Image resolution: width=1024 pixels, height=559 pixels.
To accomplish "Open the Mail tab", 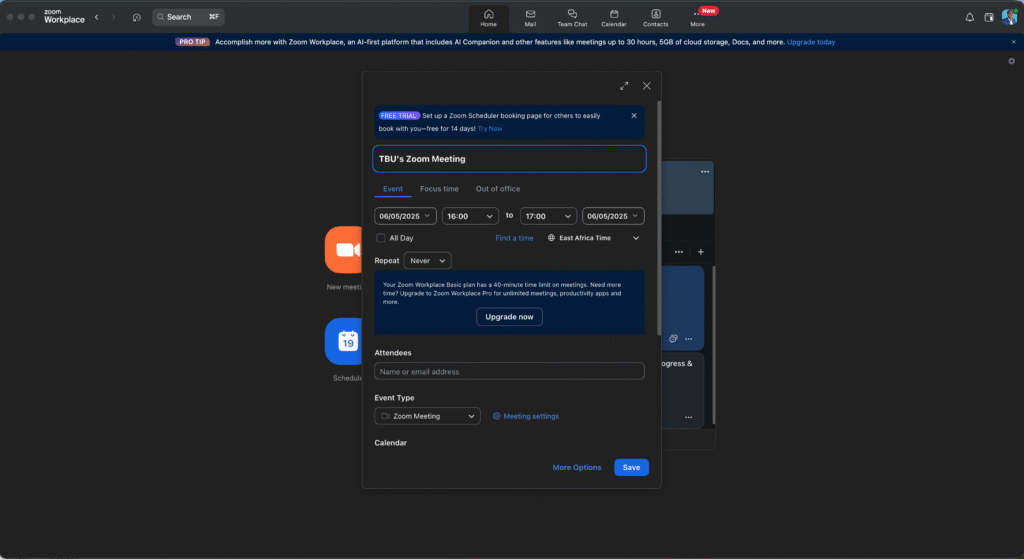I will (x=530, y=18).
